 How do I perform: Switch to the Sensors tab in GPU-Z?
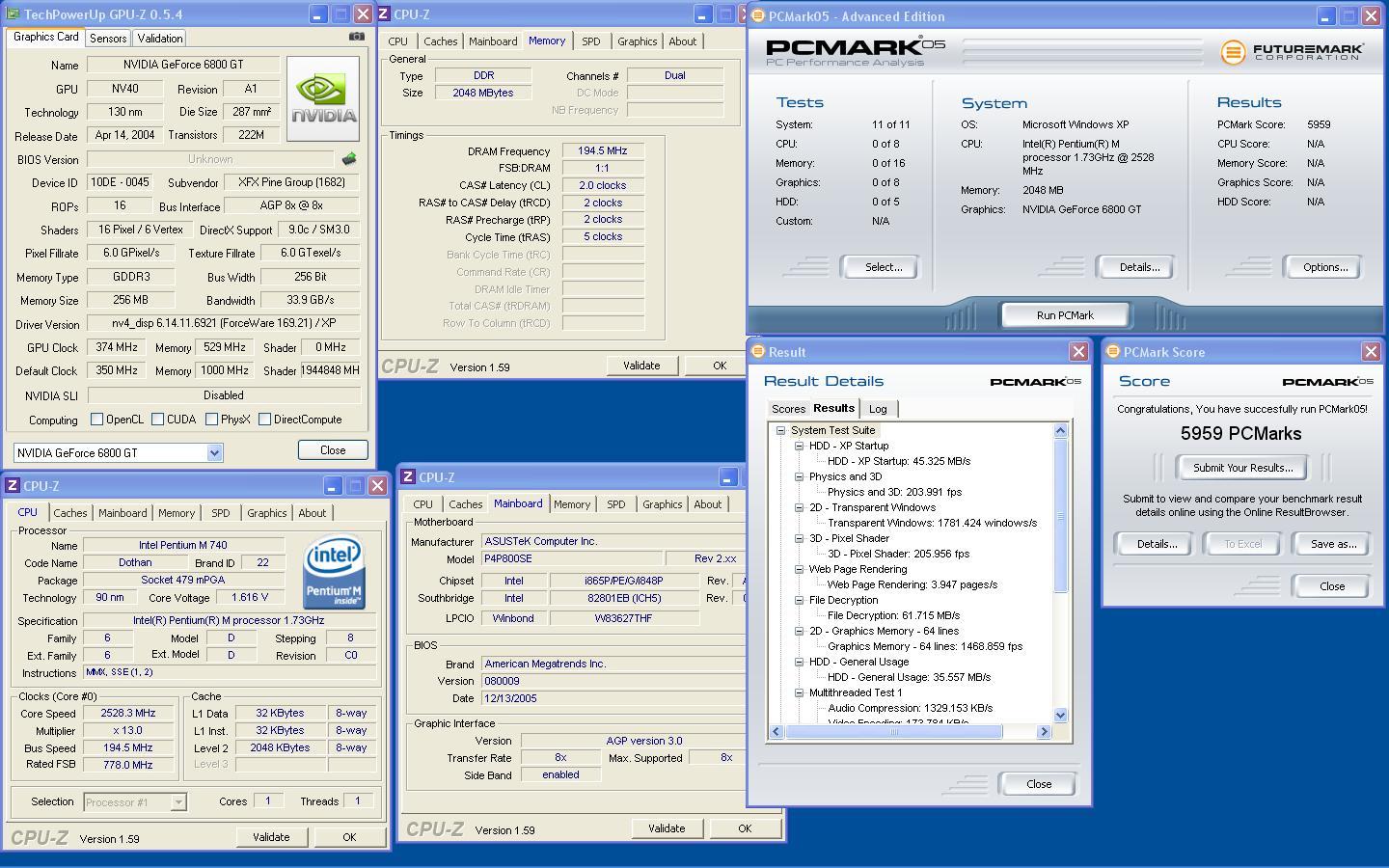tap(108, 38)
